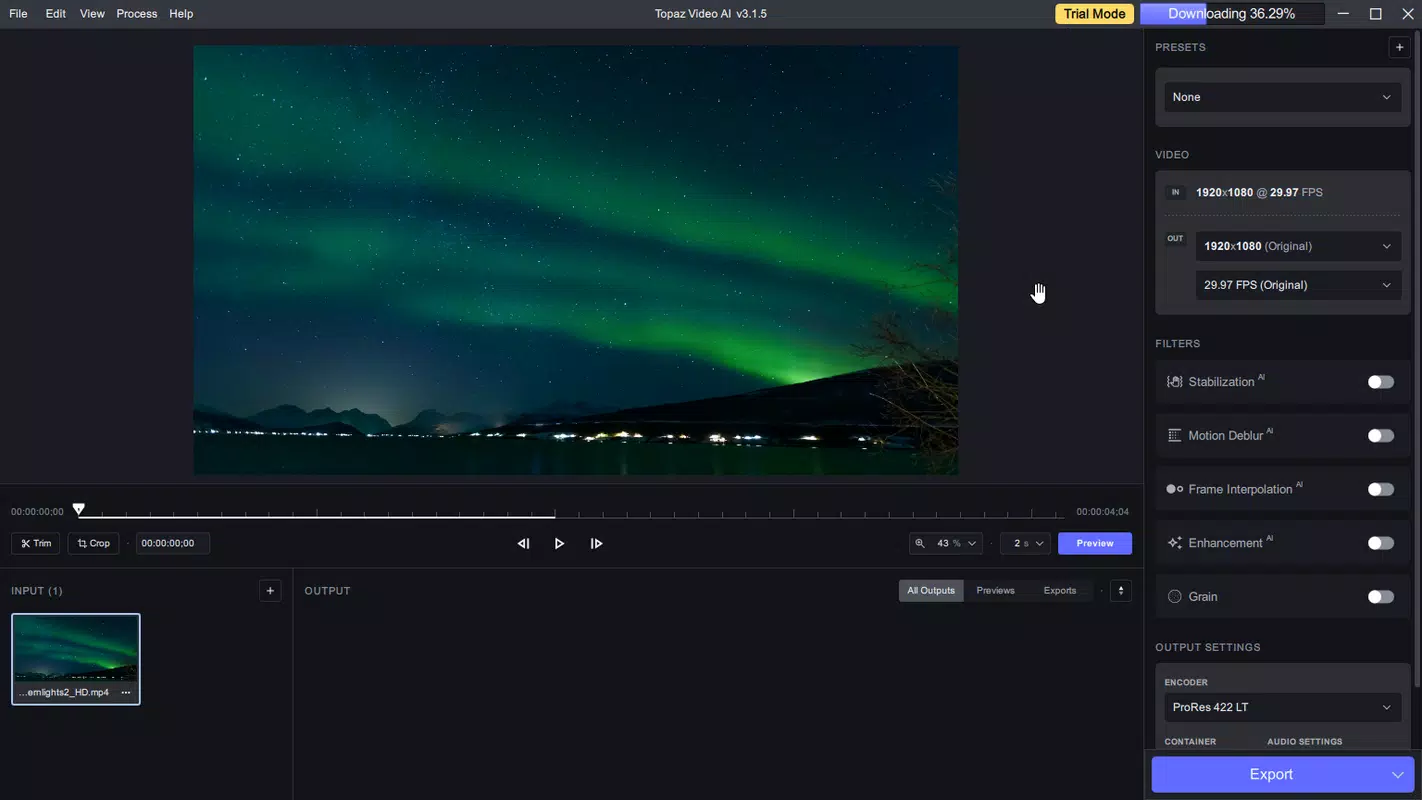The width and height of the screenshot is (1422, 800).
Task: Open the Process menu
Action: coord(136,13)
